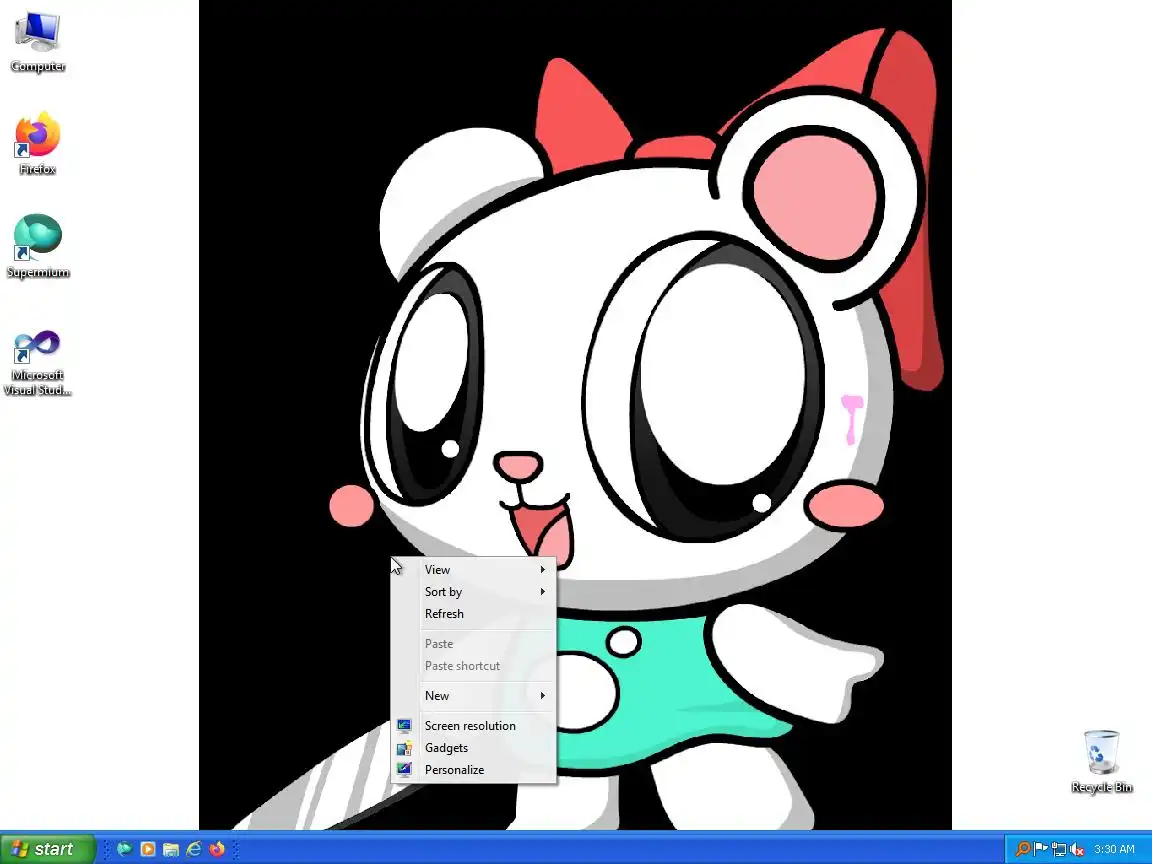
Task: Click the muted speaker volume tray icon
Action: pyautogui.click(x=1077, y=849)
